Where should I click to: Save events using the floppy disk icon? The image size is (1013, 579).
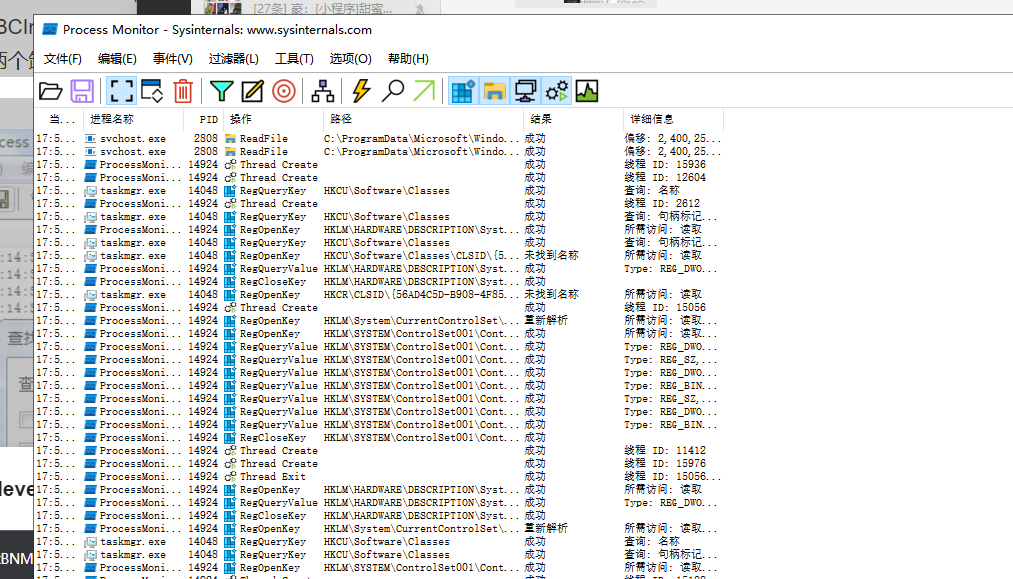point(82,91)
